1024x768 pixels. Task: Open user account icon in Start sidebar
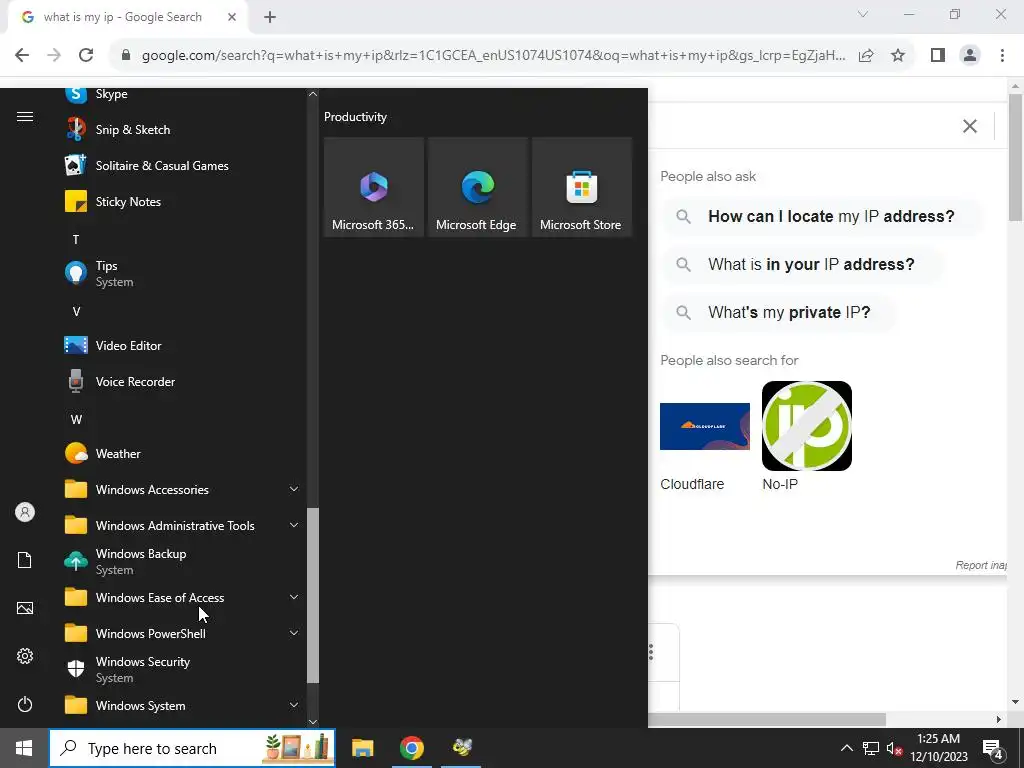tap(25, 513)
